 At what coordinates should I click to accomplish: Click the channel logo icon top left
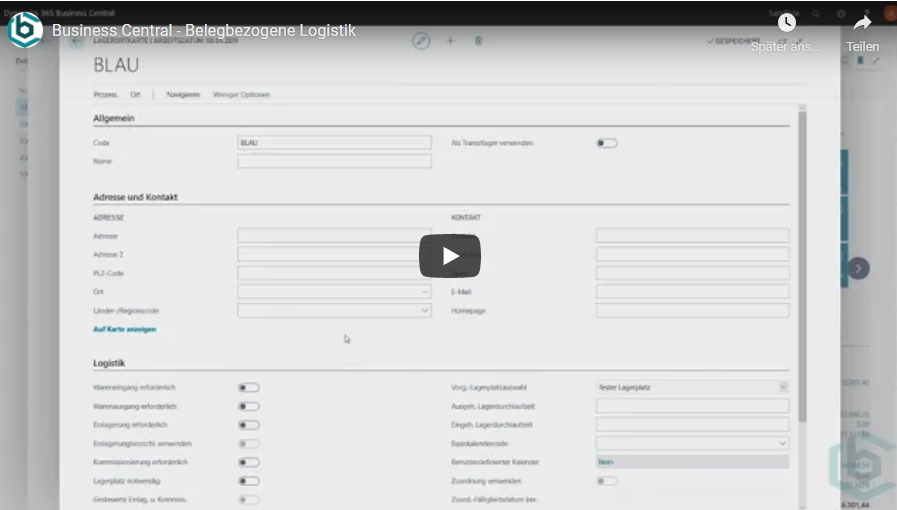pos(24,30)
